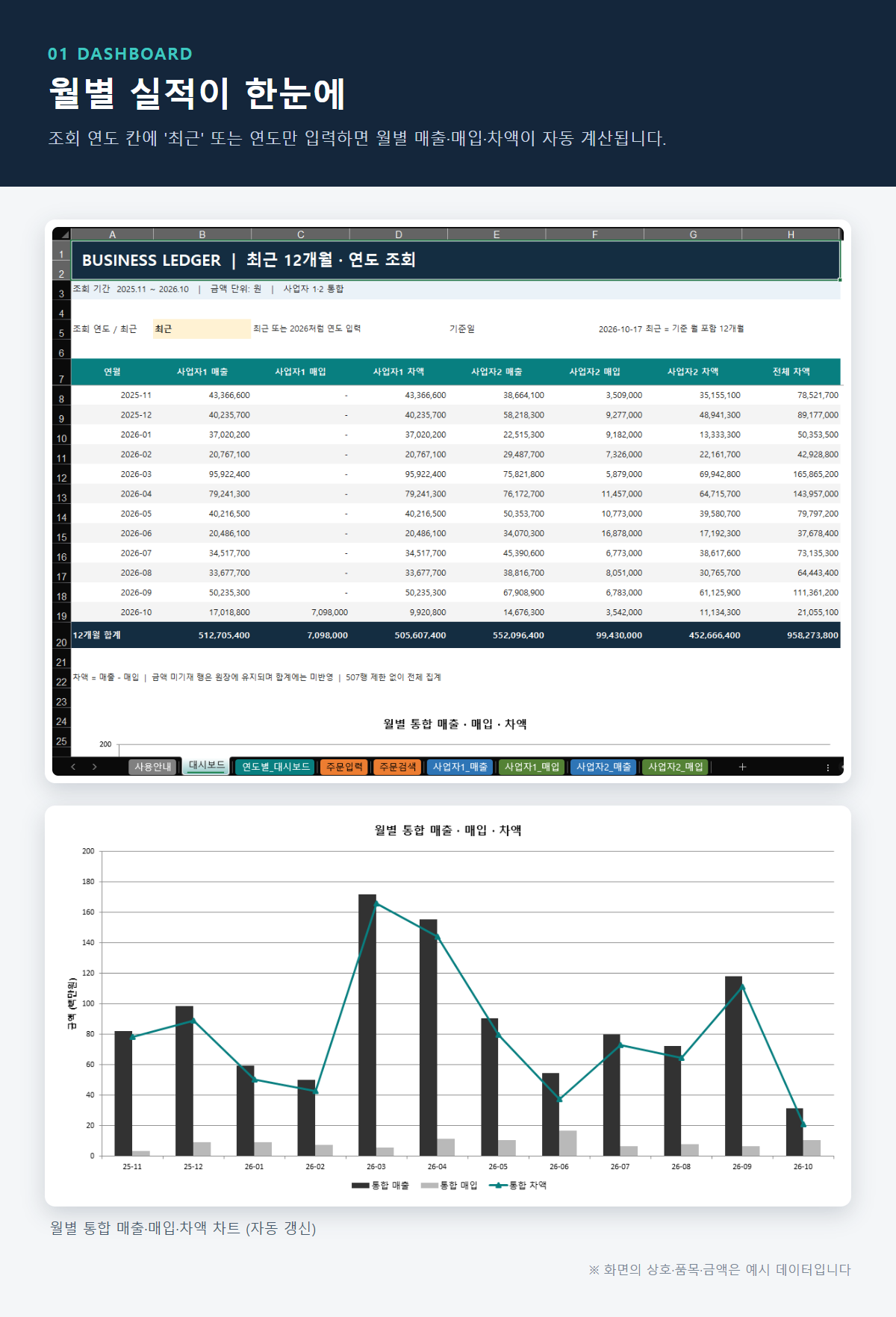Click the 전체 차액 header cell
The image size is (896, 1317).
click(791, 372)
